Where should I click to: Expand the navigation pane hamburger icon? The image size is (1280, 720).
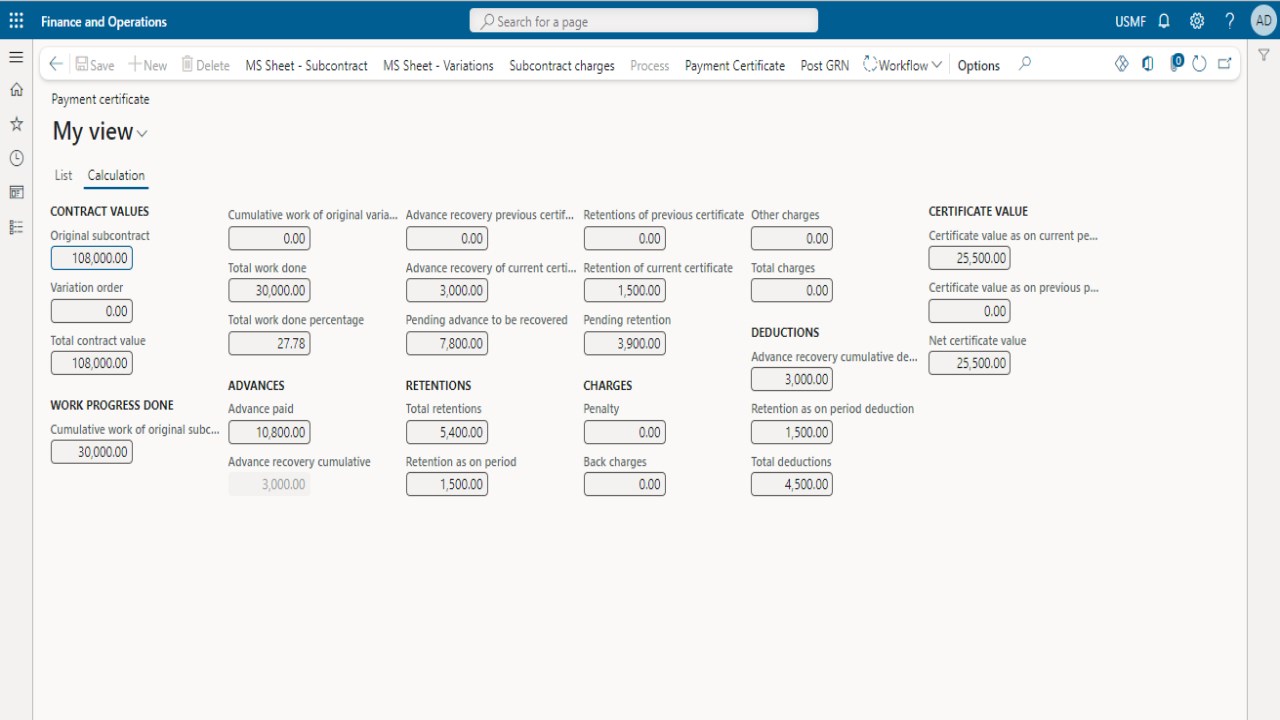(x=16, y=57)
